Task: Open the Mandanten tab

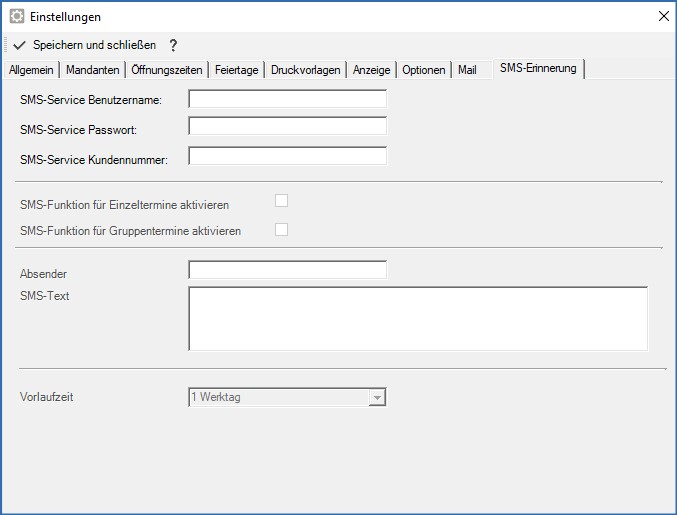Action: click(x=93, y=70)
